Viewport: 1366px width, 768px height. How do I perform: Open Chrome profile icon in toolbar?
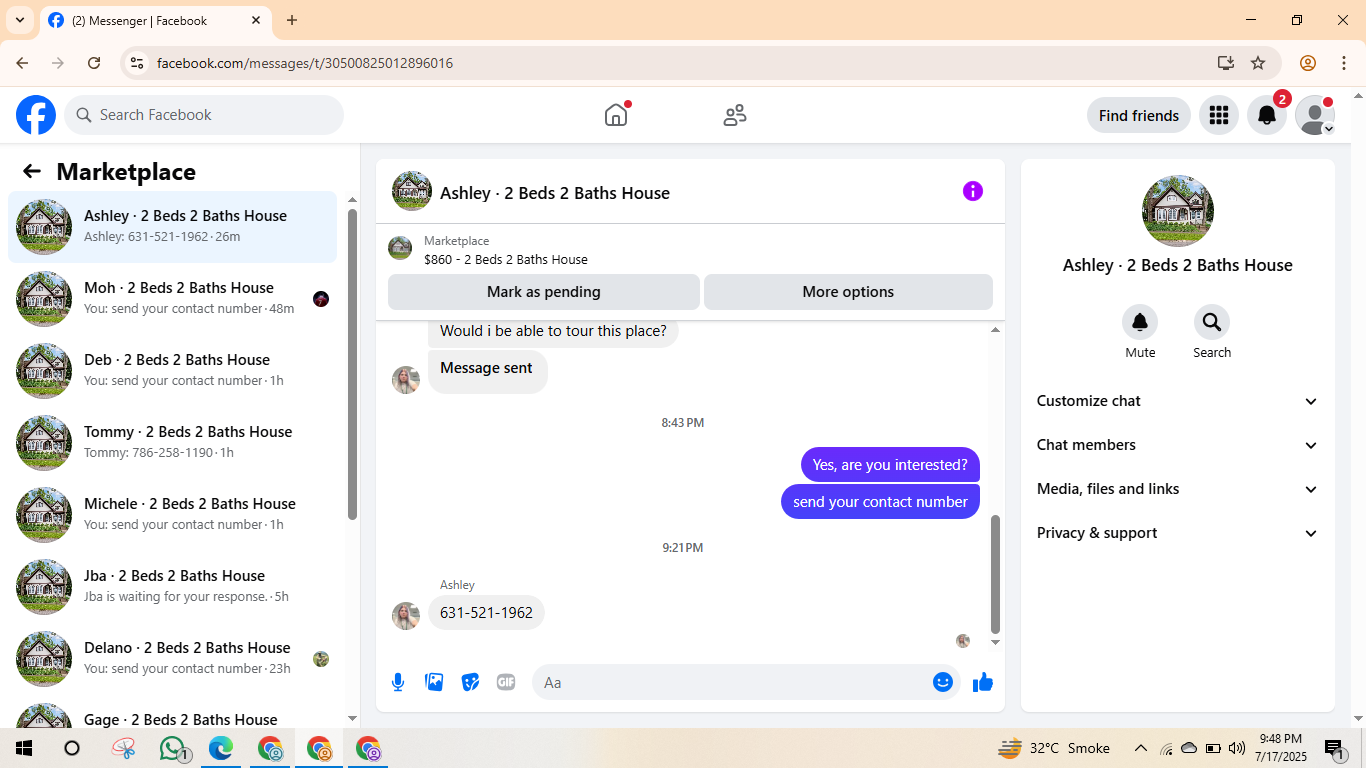[x=1308, y=63]
